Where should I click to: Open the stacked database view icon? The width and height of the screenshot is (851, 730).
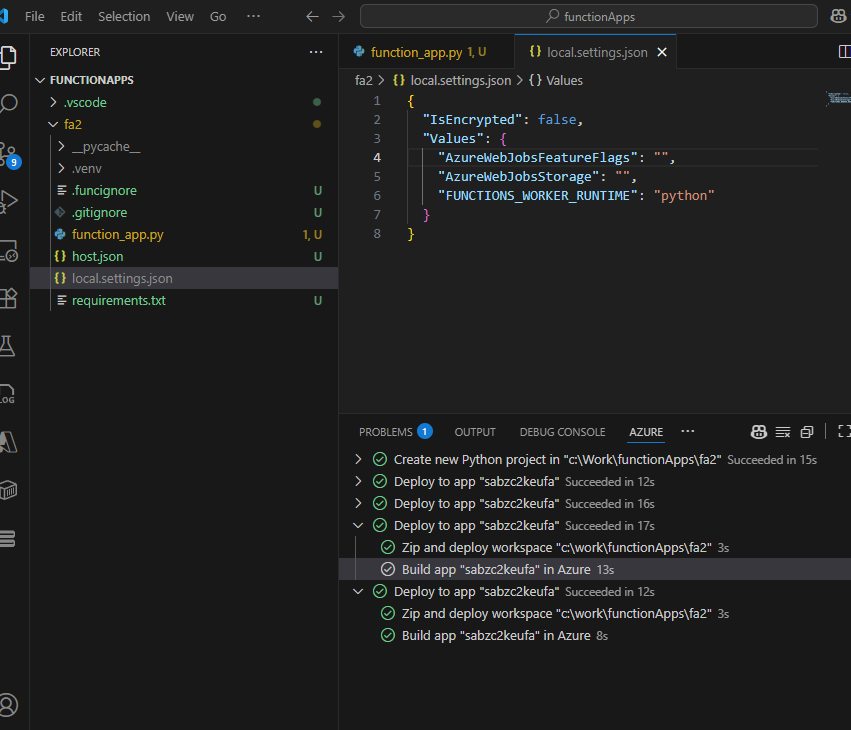[x=8, y=538]
